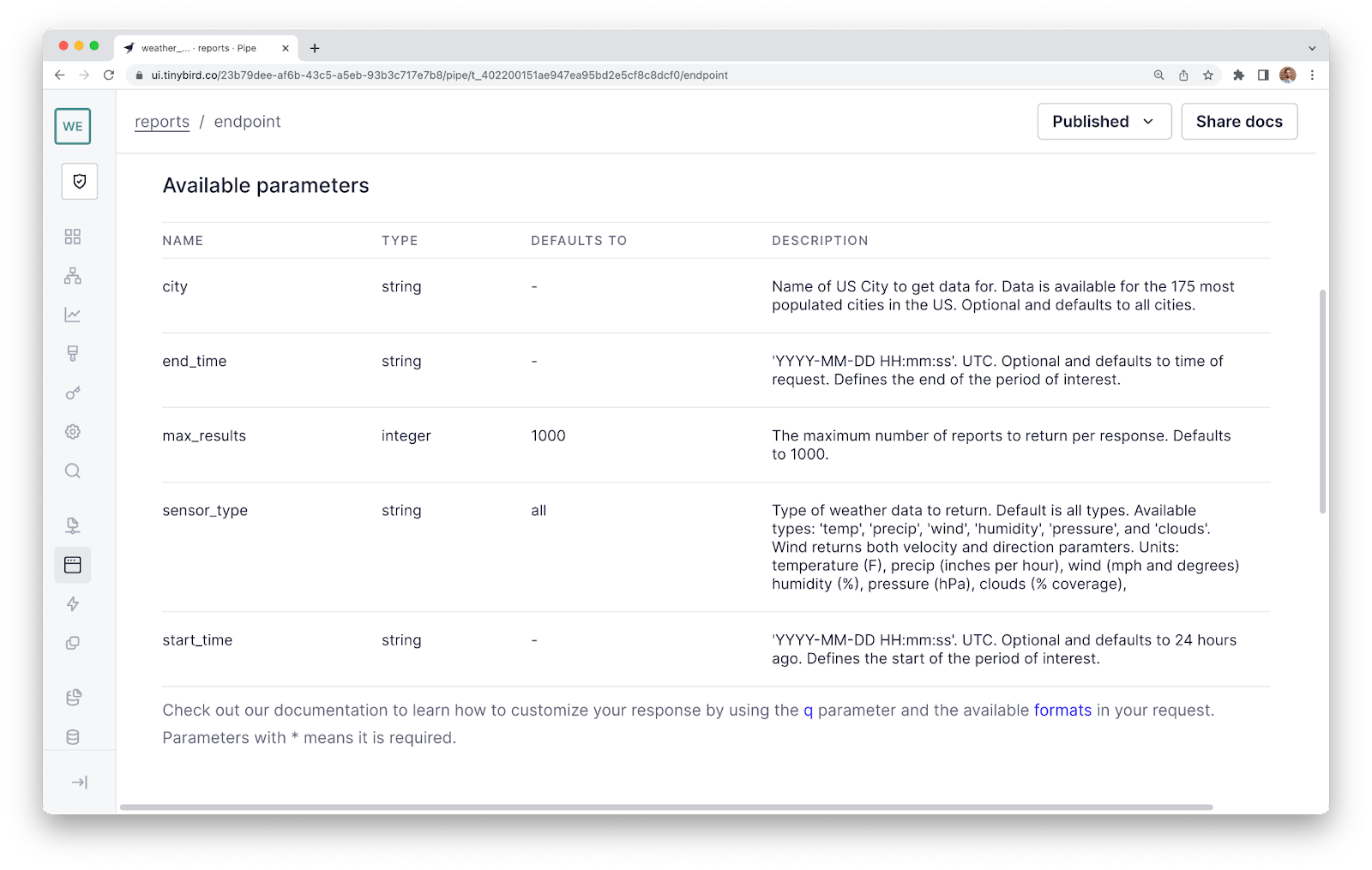Select the highlighted endpoint icon in sidebar

click(72, 564)
